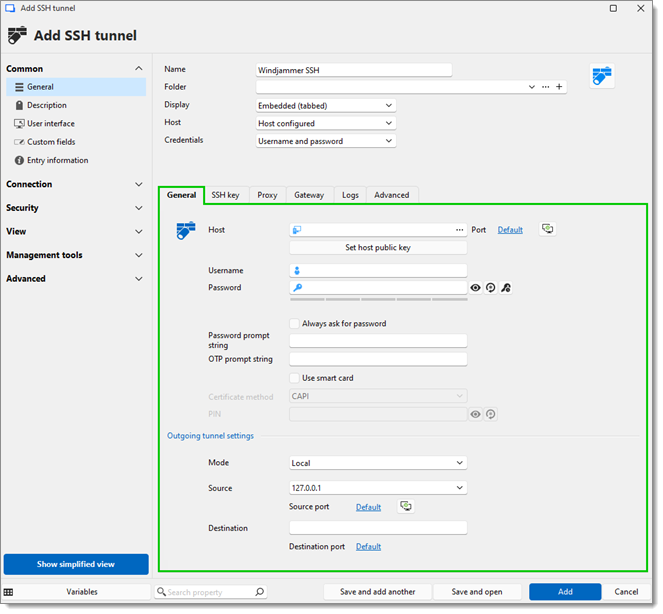This screenshot has width=663, height=614.
Task: Click the add folder plus icon
Action: point(560,87)
